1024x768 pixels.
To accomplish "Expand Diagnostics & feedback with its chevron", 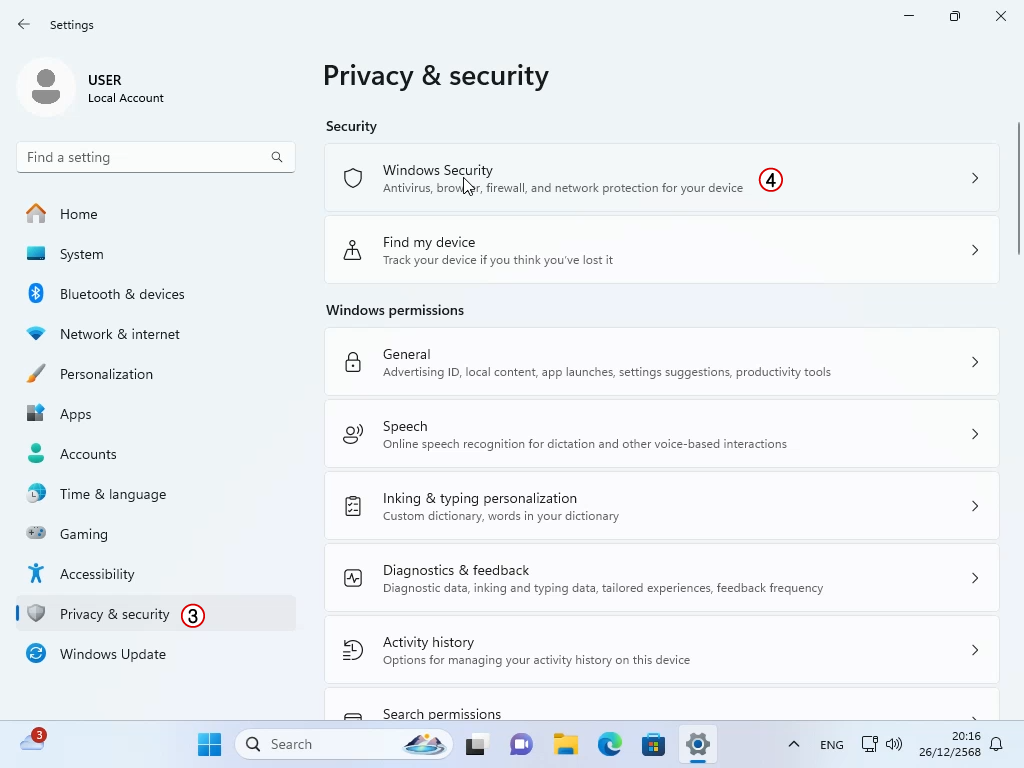I will coord(975,578).
